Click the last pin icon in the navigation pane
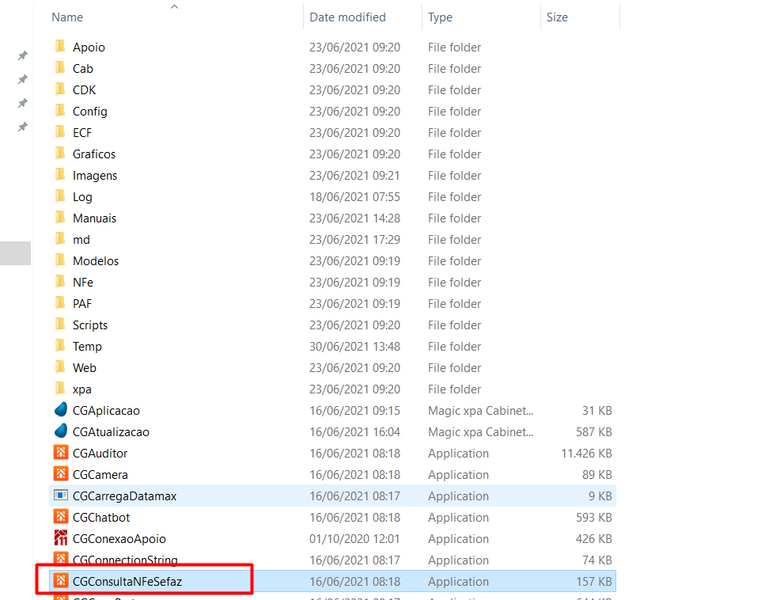This screenshot has width=765, height=600. [x=22, y=127]
